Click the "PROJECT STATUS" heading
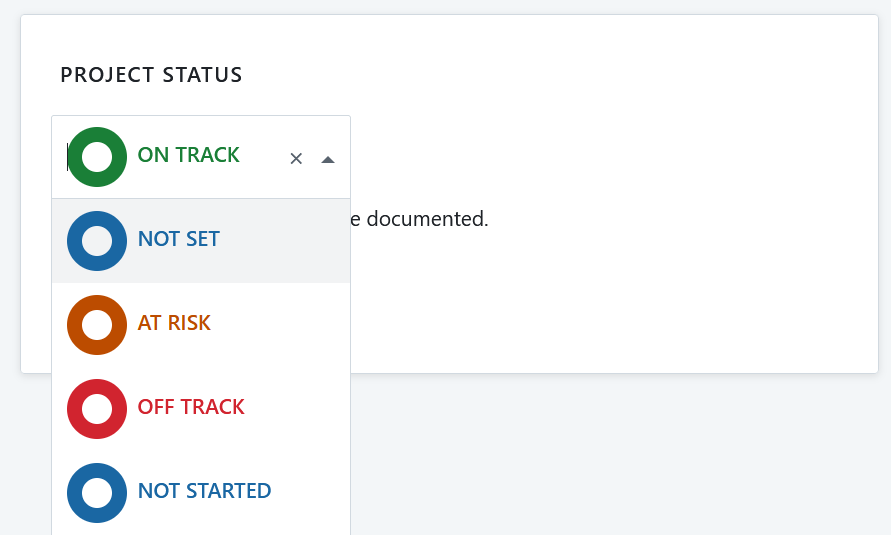Viewport: 891px width, 535px height. [151, 75]
